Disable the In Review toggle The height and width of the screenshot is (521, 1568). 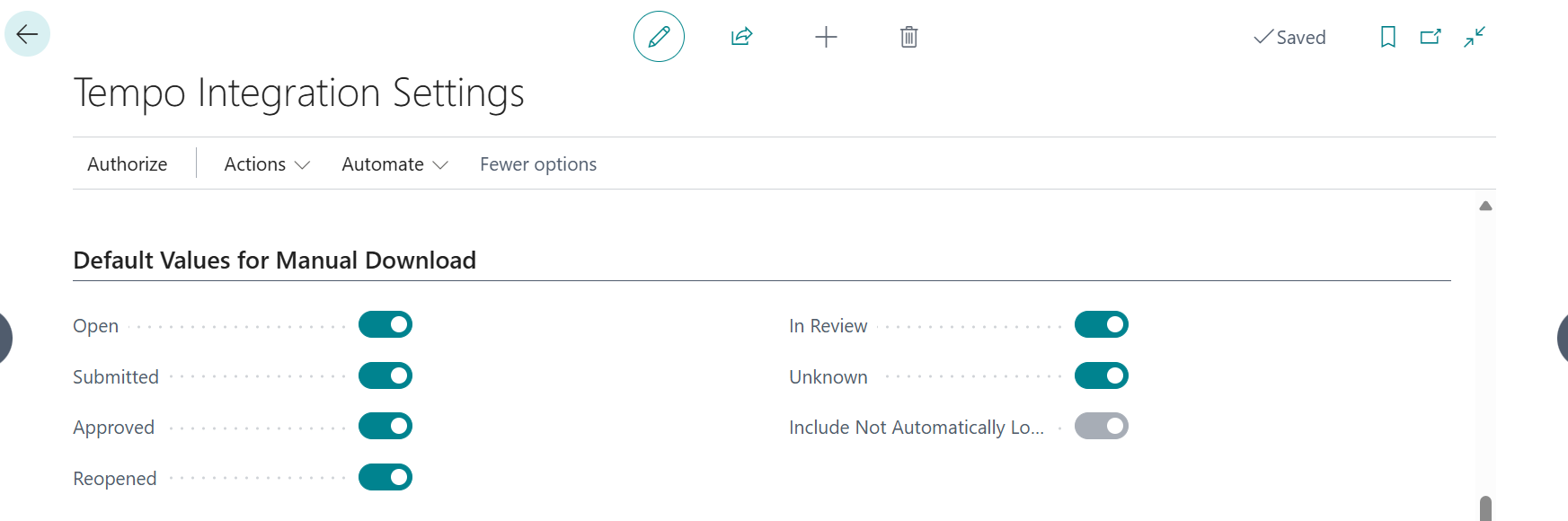coord(1101,324)
